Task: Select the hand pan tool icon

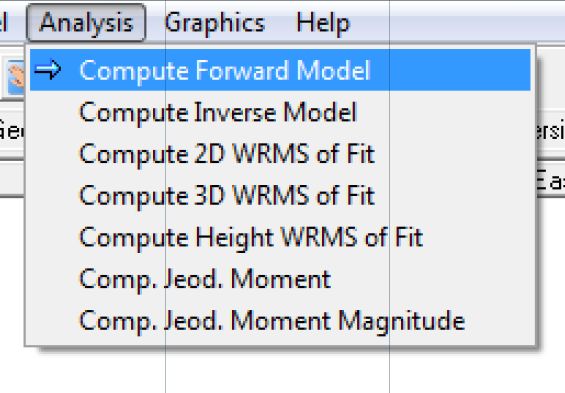Action: (16, 77)
